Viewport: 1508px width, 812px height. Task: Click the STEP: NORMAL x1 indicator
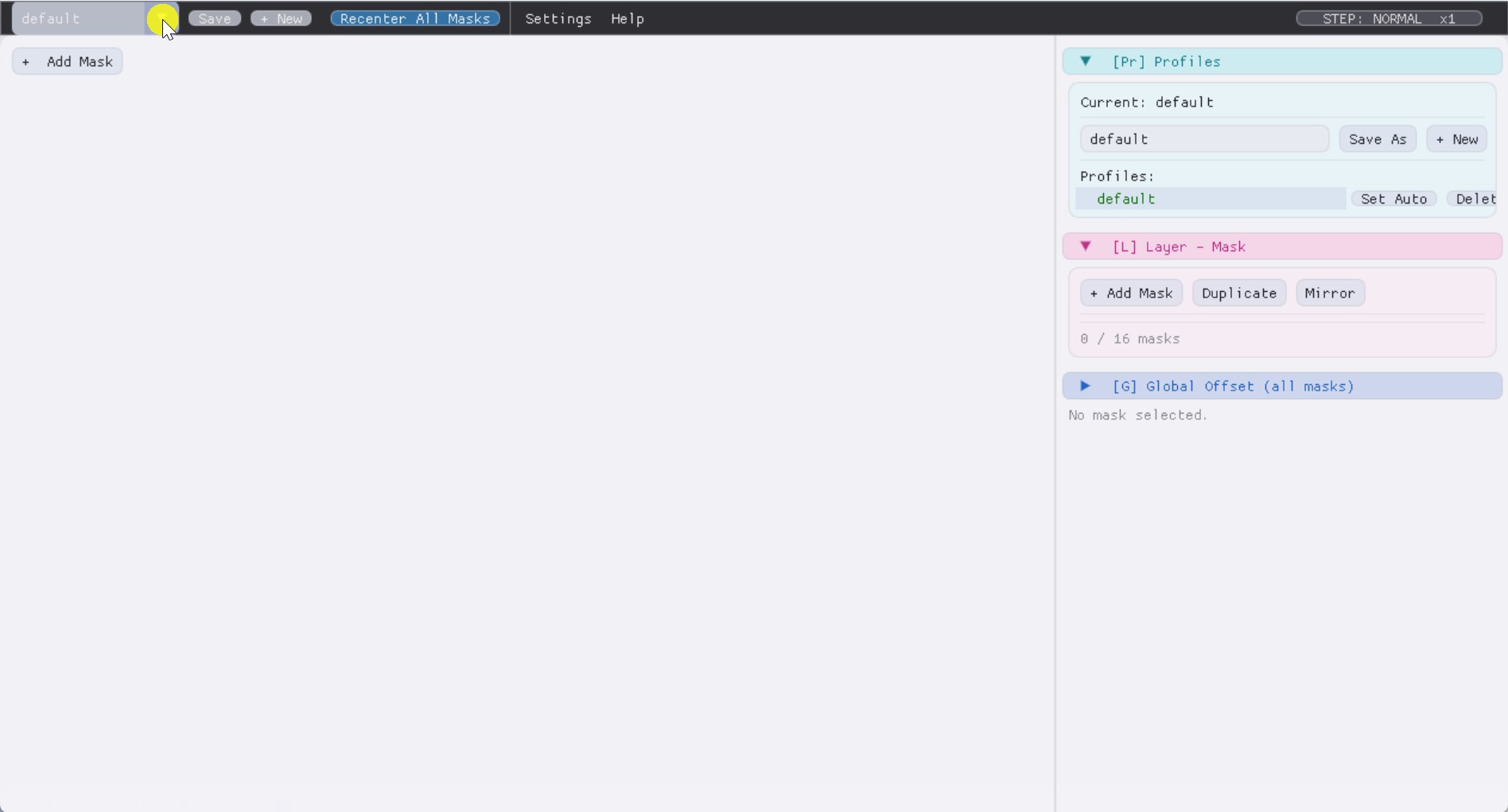pyautogui.click(x=1388, y=18)
